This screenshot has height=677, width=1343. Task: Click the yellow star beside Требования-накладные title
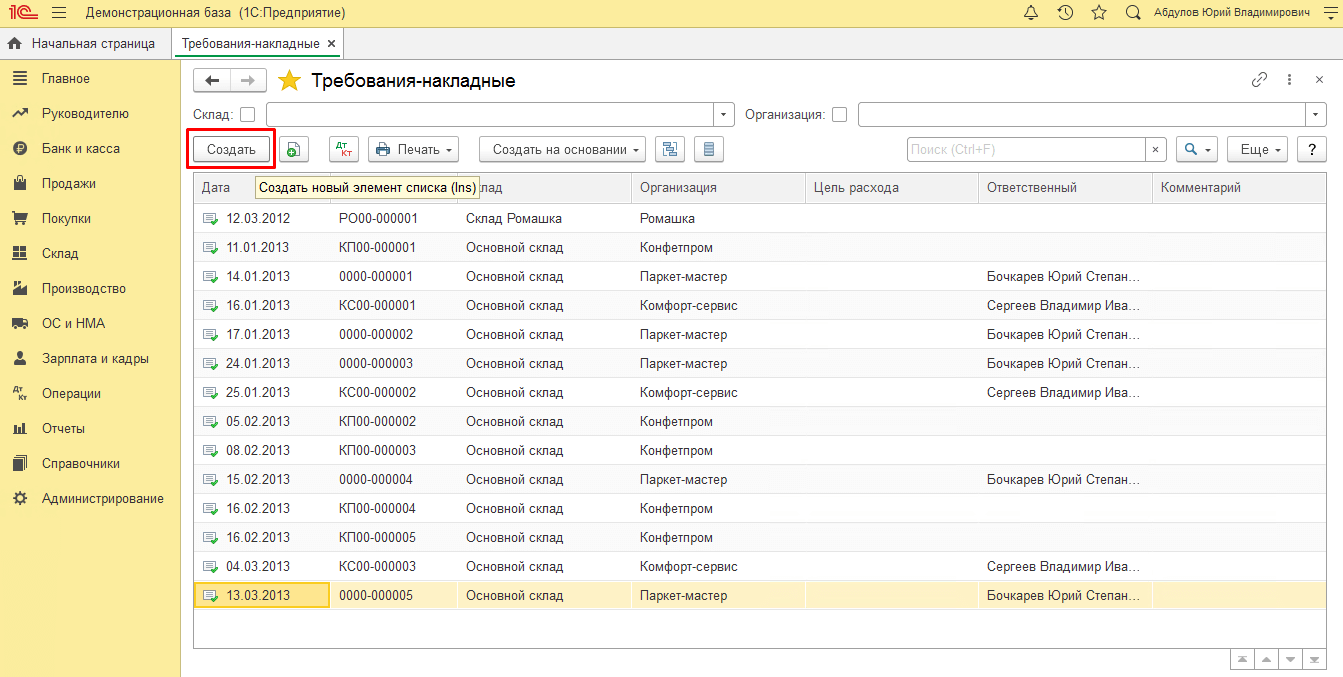coord(289,81)
